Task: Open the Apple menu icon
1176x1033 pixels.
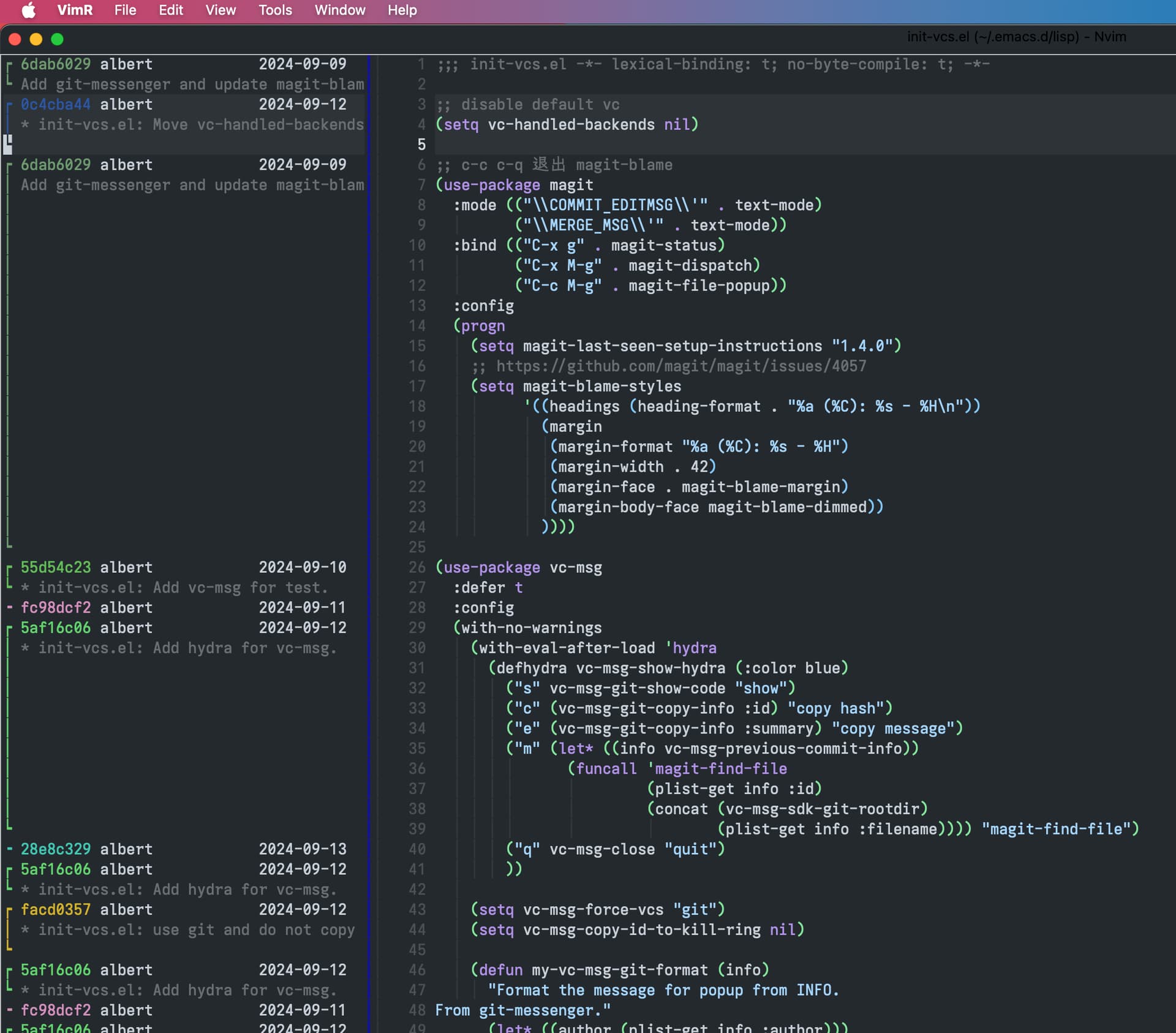Action: pyautogui.click(x=28, y=10)
